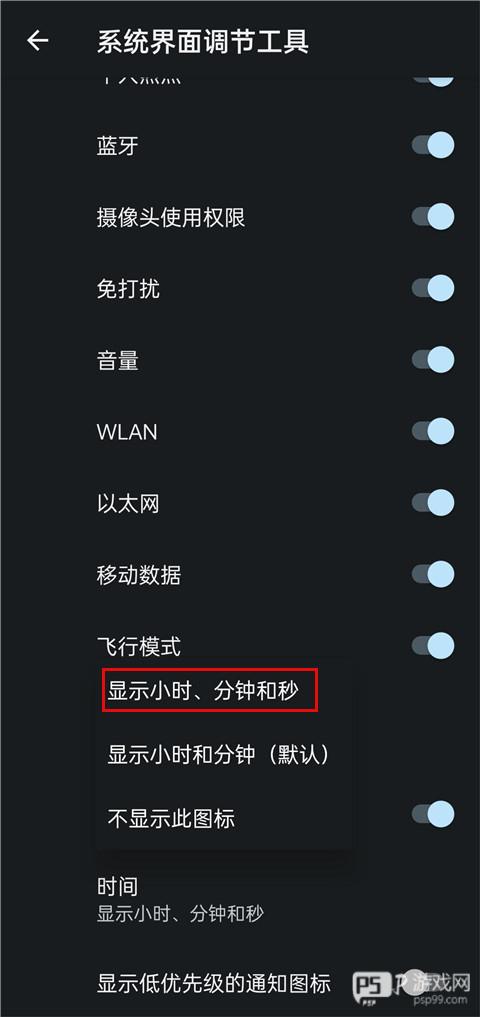Screen dimensions: 480x1017
Task: Open the 时间 setting dropdown
Action: pyautogui.click(x=240, y=900)
